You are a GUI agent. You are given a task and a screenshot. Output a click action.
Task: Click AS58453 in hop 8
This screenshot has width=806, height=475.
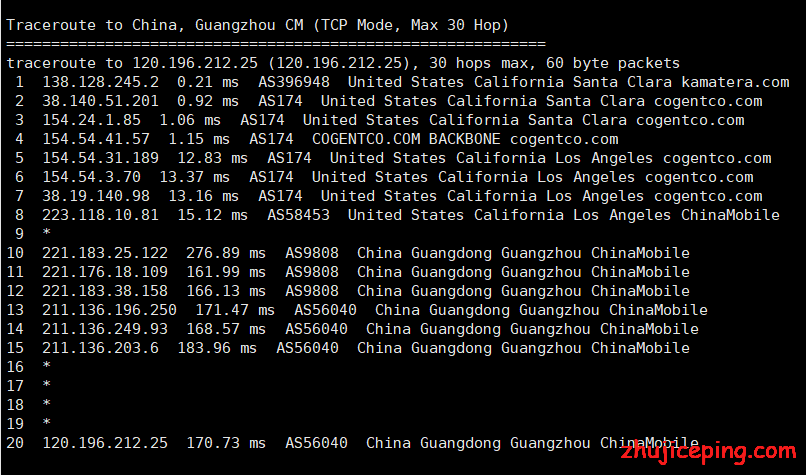click(x=298, y=215)
